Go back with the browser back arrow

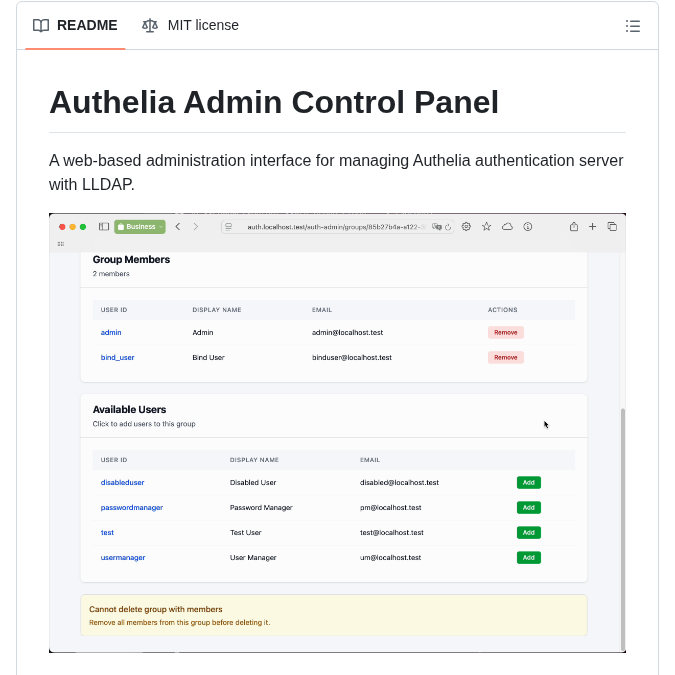click(178, 226)
